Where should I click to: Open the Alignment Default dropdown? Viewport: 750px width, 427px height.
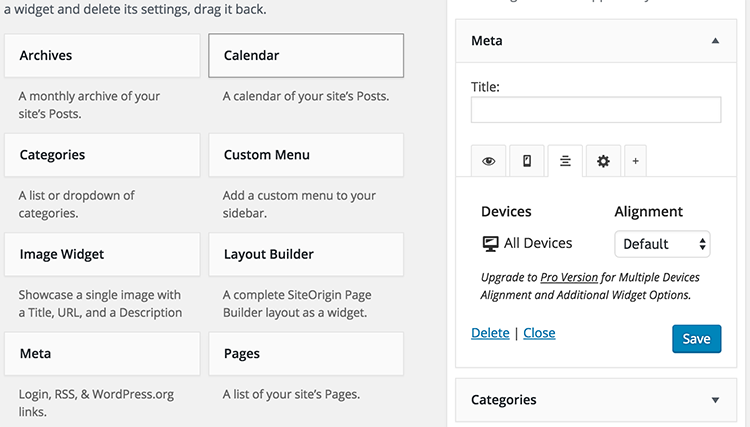(661, 244)
